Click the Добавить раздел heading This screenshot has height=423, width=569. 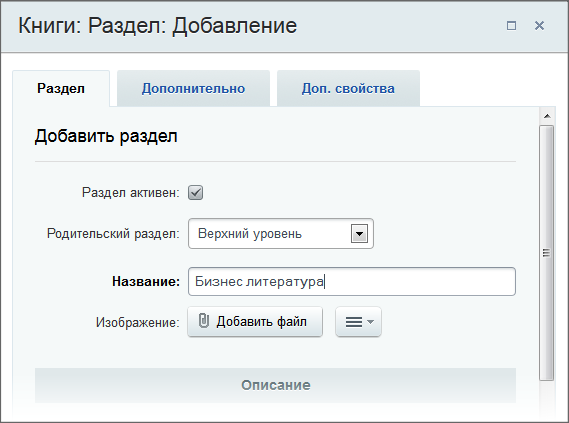[x=106, y=137]
